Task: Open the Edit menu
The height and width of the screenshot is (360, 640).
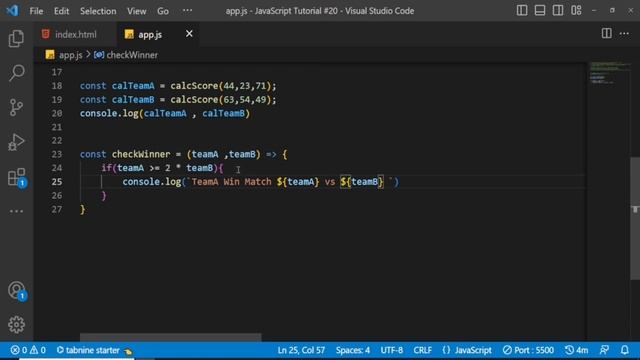Action: point(61,11)
